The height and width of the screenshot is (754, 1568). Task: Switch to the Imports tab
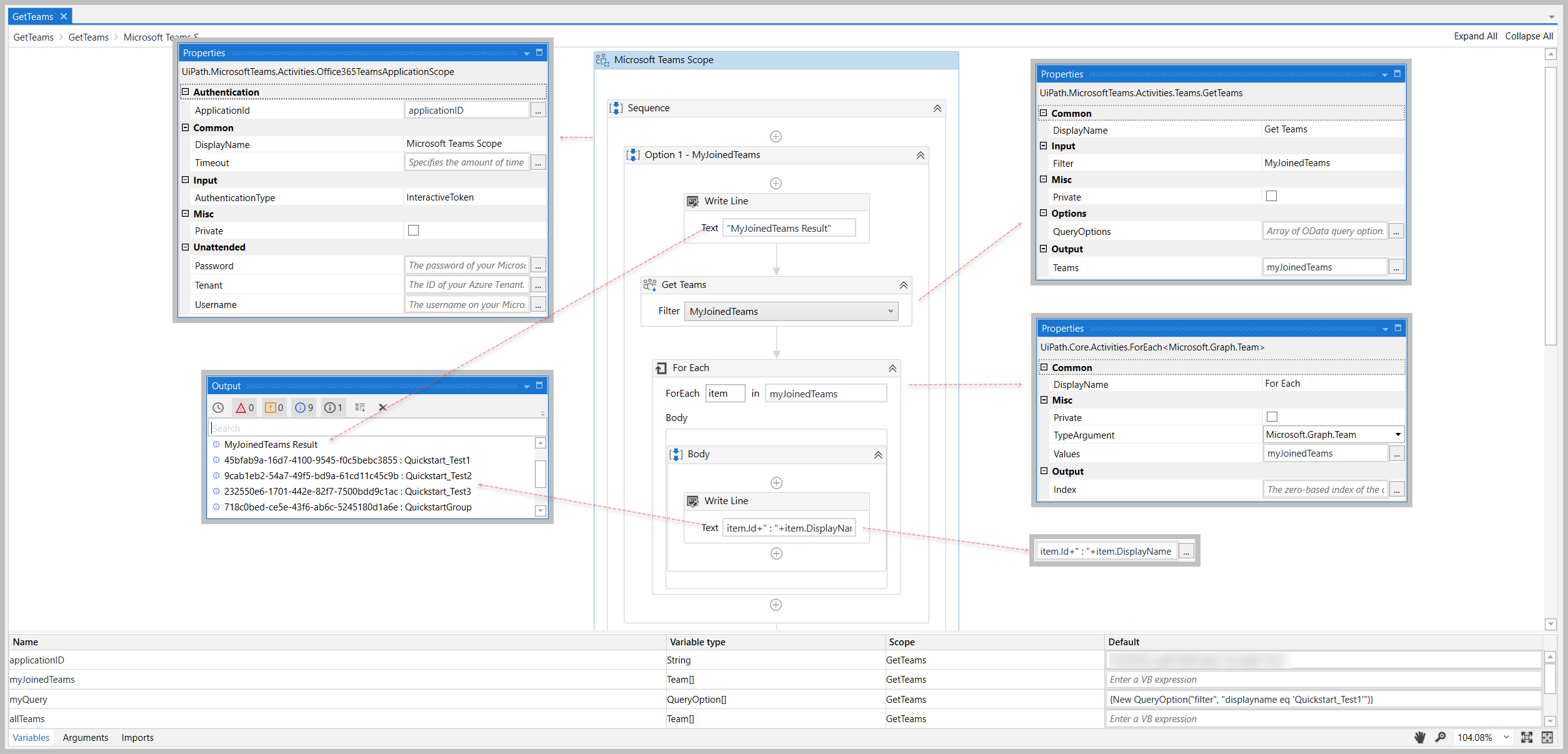point(137,737)
